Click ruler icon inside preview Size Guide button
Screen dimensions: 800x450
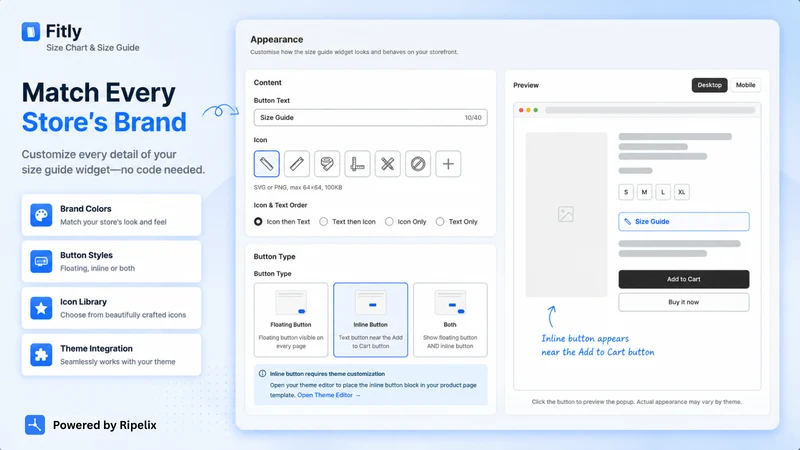pos(628,221)
